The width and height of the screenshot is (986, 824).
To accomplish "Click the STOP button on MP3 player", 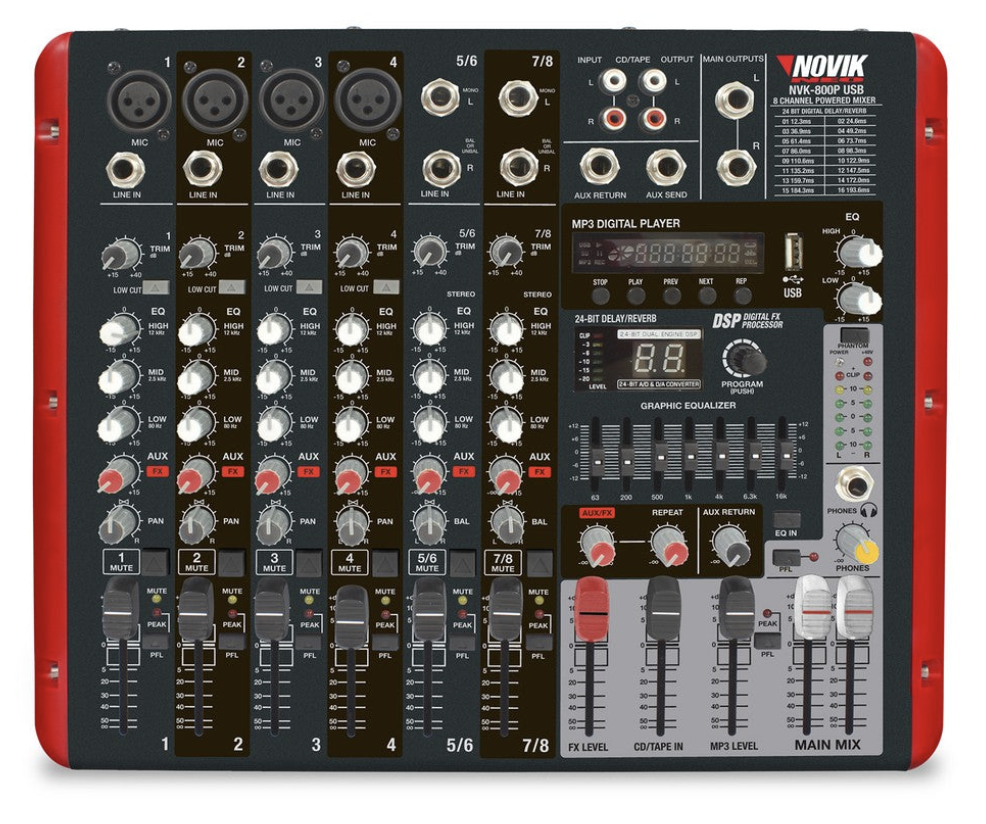I will pyautogui.click(x=601, y=295).
